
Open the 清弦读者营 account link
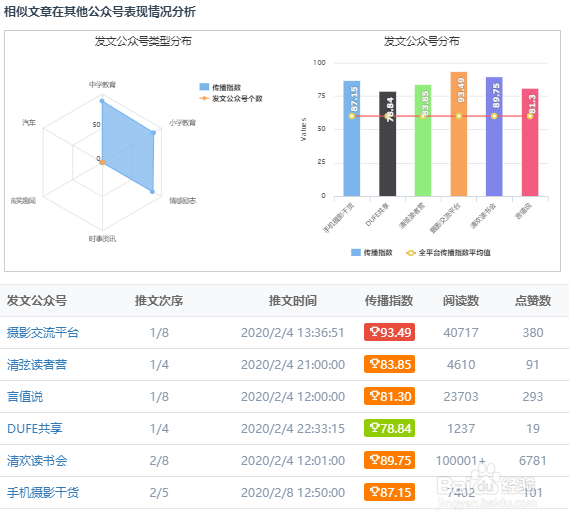pyautogui.click(x=37, y=364)
